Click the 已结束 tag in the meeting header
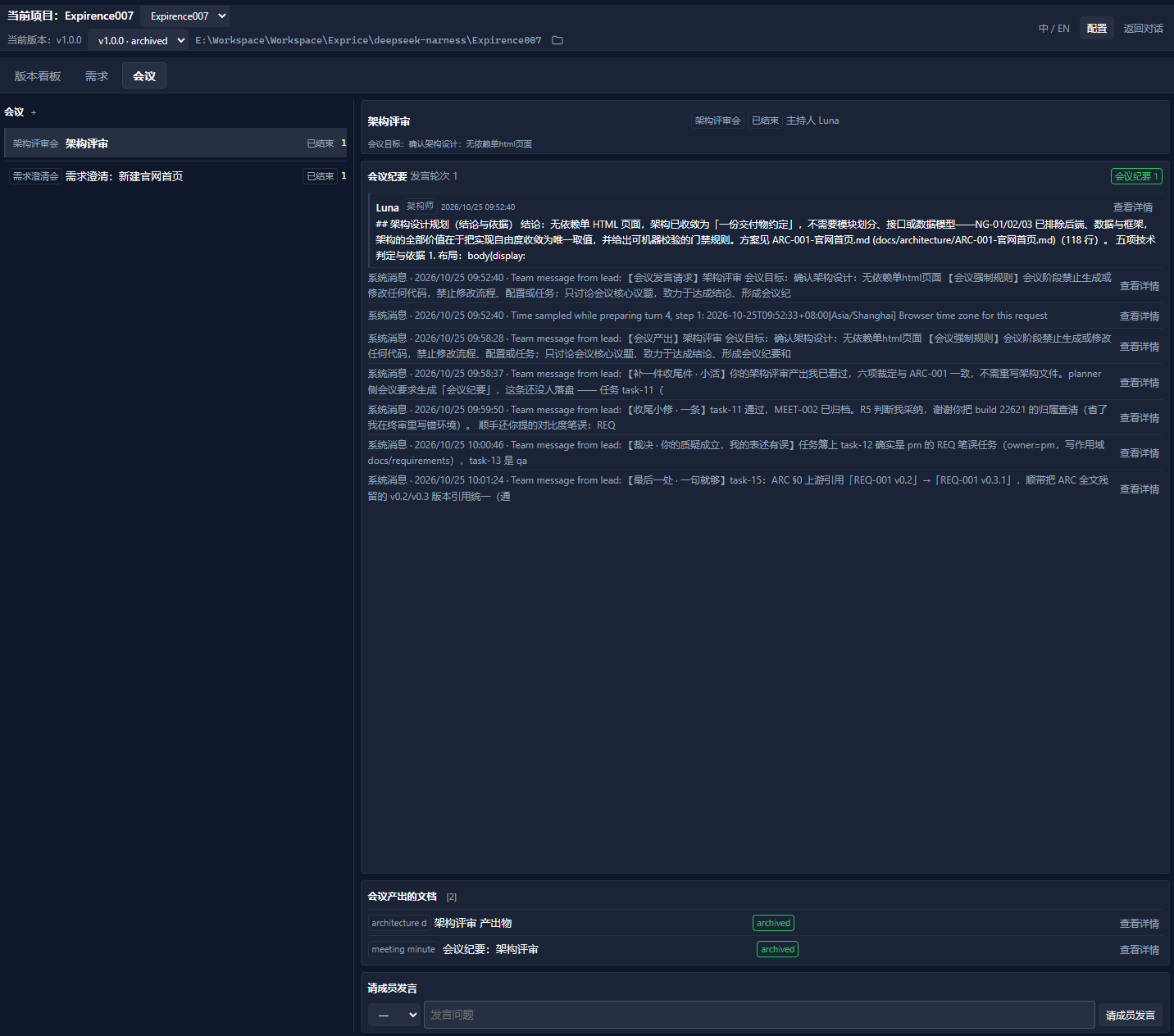The width and height of the screenshot is (1174, 1036). pos(765,120)
